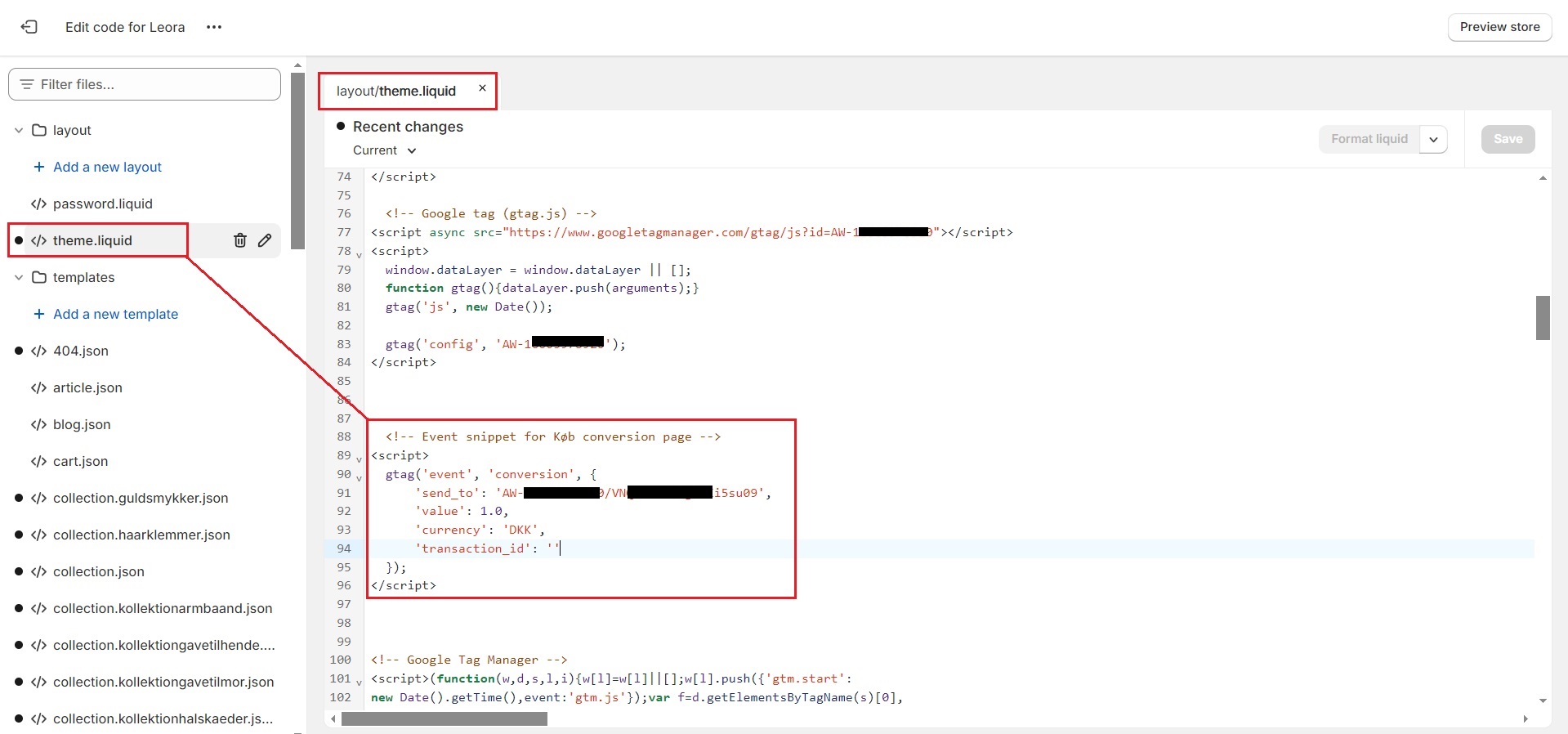Click Google Tag Manager comment line
The width and height of the screenshot is (1568, 734).
(x=469, y=660)
